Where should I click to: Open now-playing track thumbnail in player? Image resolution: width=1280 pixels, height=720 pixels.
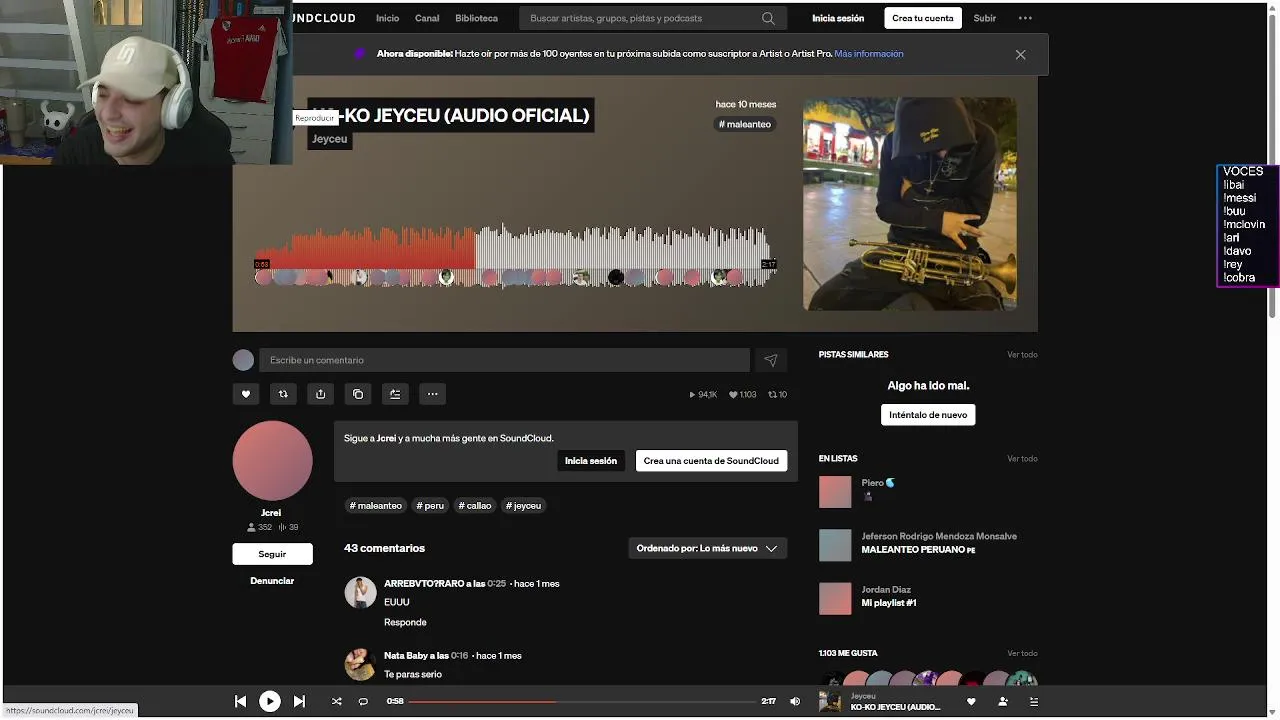(830, 702)
